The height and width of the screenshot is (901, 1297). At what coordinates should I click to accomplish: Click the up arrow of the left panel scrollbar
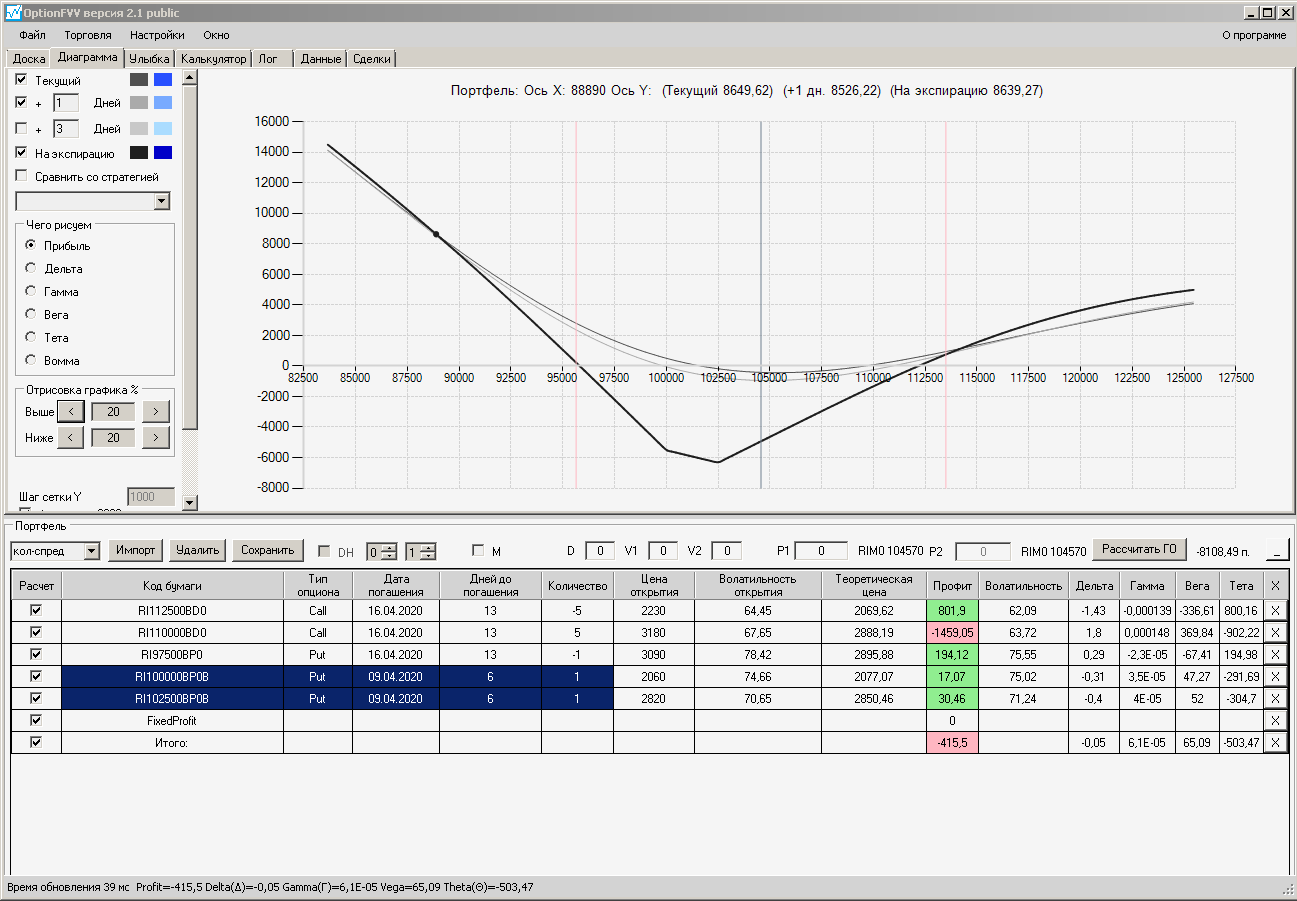coord(190,77)
